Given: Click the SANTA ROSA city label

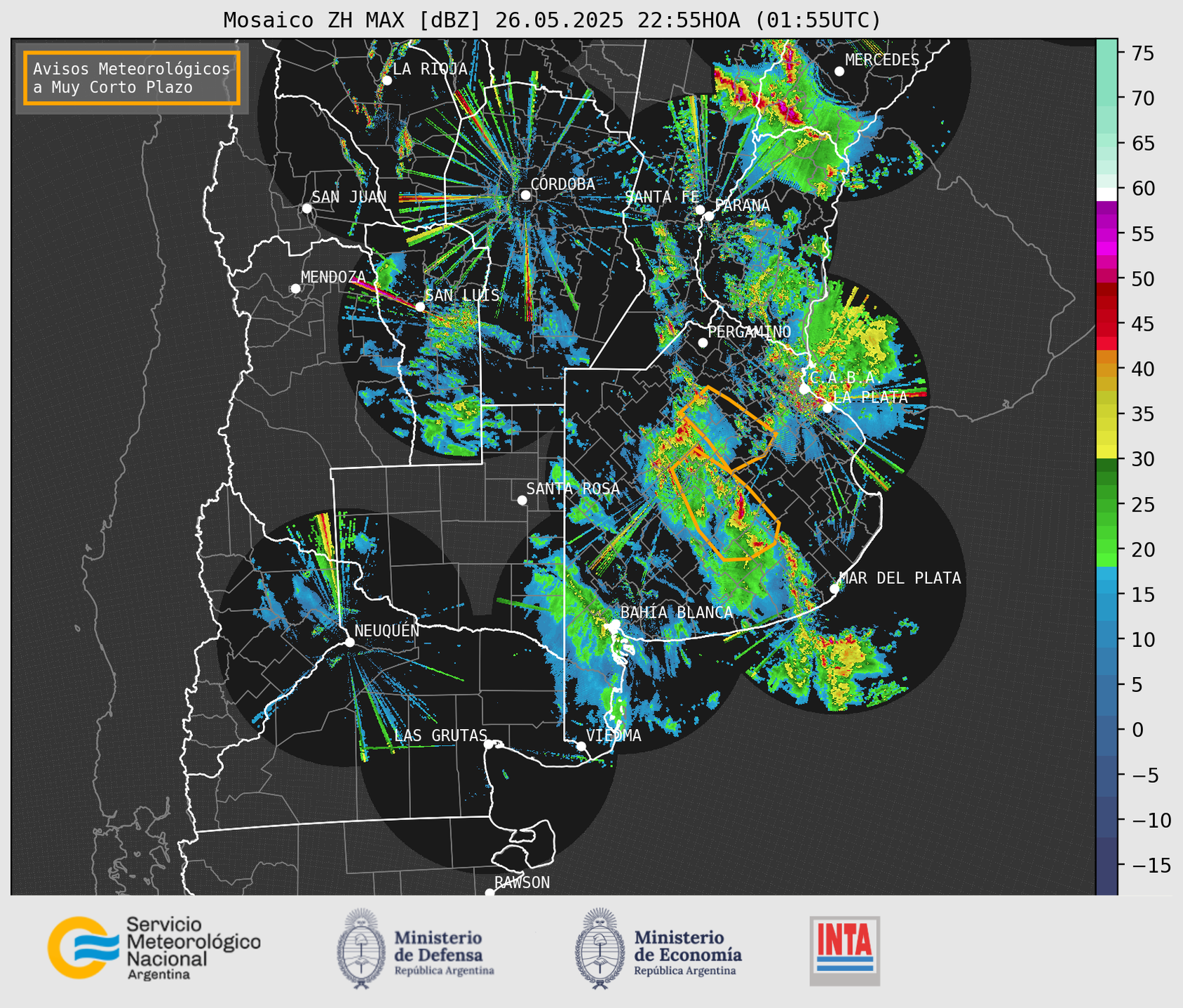Looking at the screenshot, I should click(573, 489).
